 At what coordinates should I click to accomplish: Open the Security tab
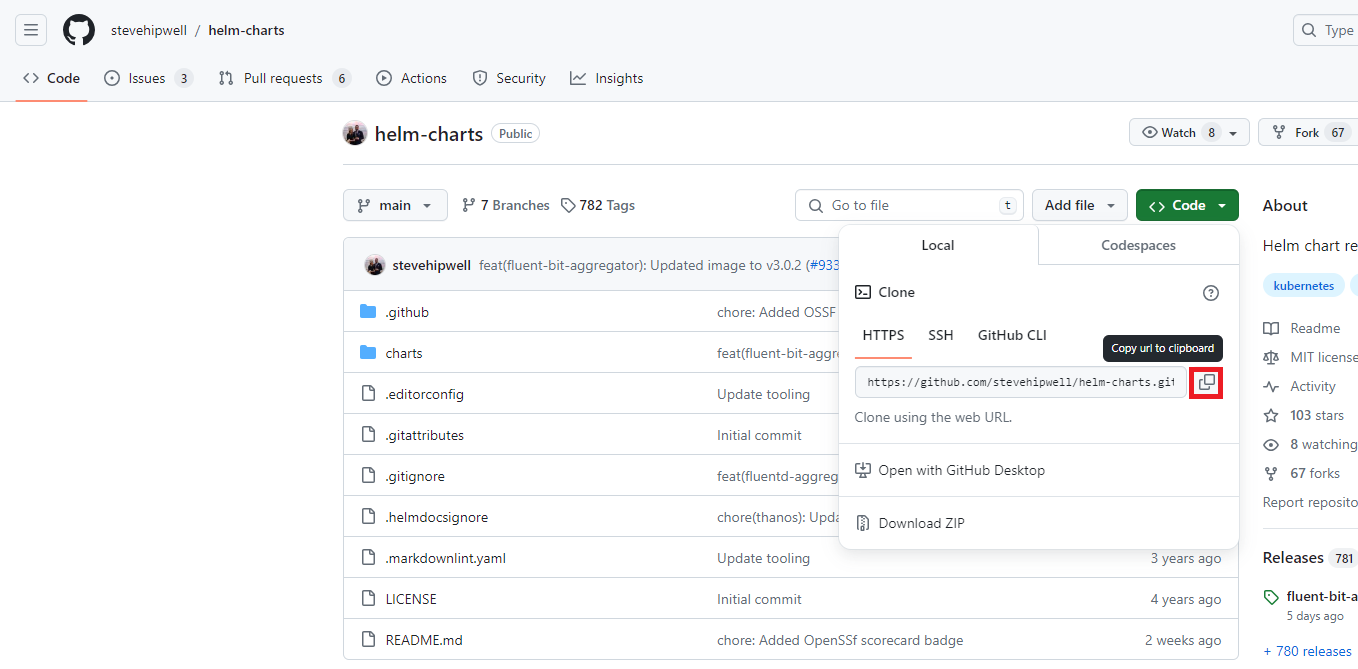click(509, 78)
